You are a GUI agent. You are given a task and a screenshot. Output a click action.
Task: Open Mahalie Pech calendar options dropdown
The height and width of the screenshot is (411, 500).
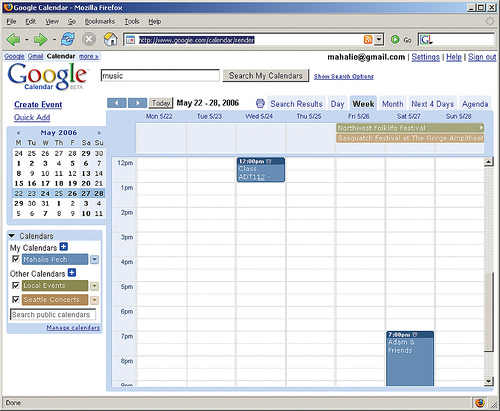[95, 259]
